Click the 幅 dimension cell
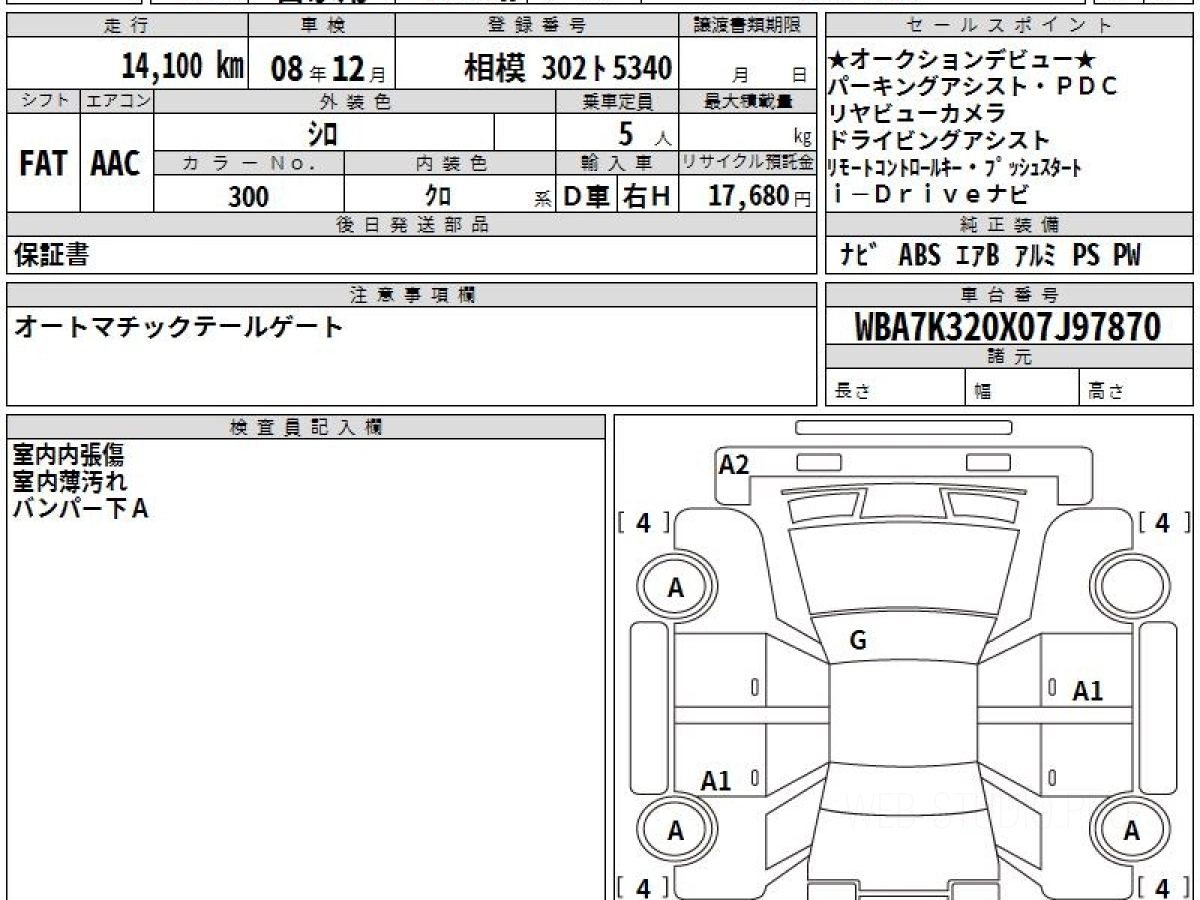This screenshot has height=900, width=1200. (x=1022, y=388)
